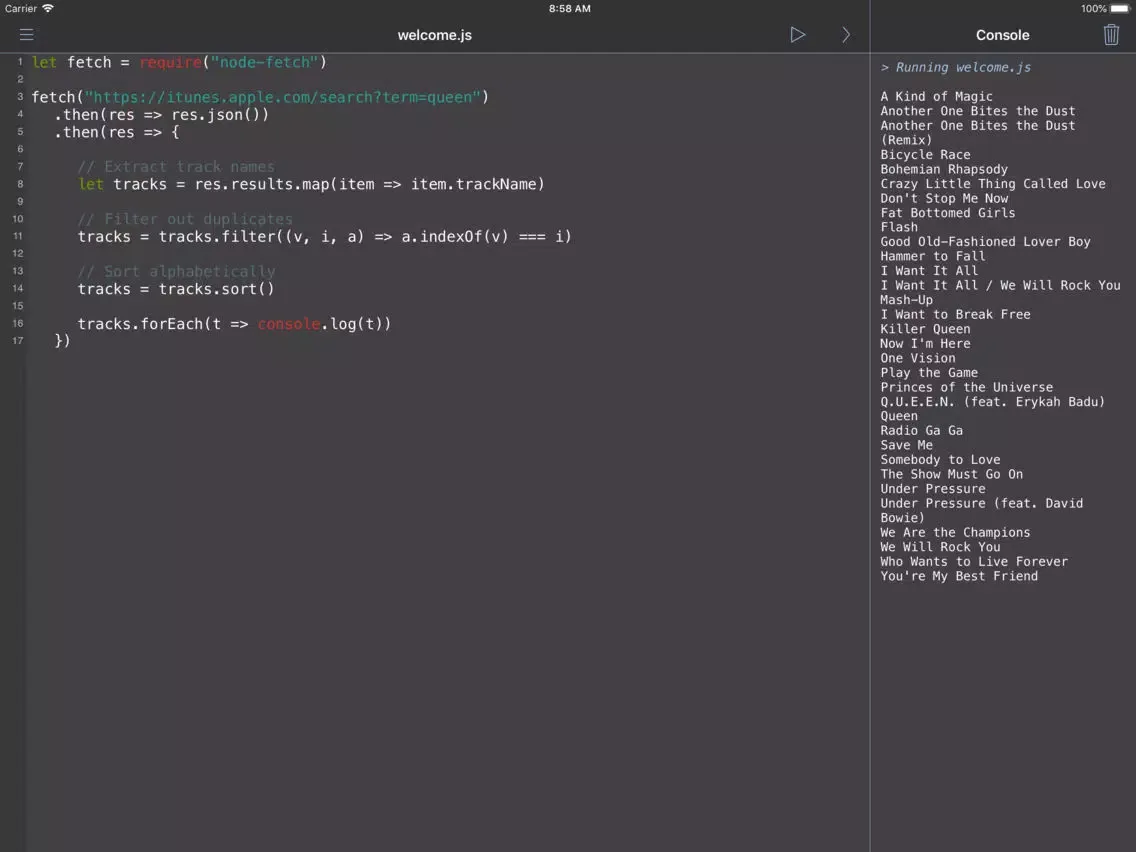Image resolution: width=1136 pixels, height=852 pixels.
Task: Click "Bicycle Race" console output
Action: [925, 154]
